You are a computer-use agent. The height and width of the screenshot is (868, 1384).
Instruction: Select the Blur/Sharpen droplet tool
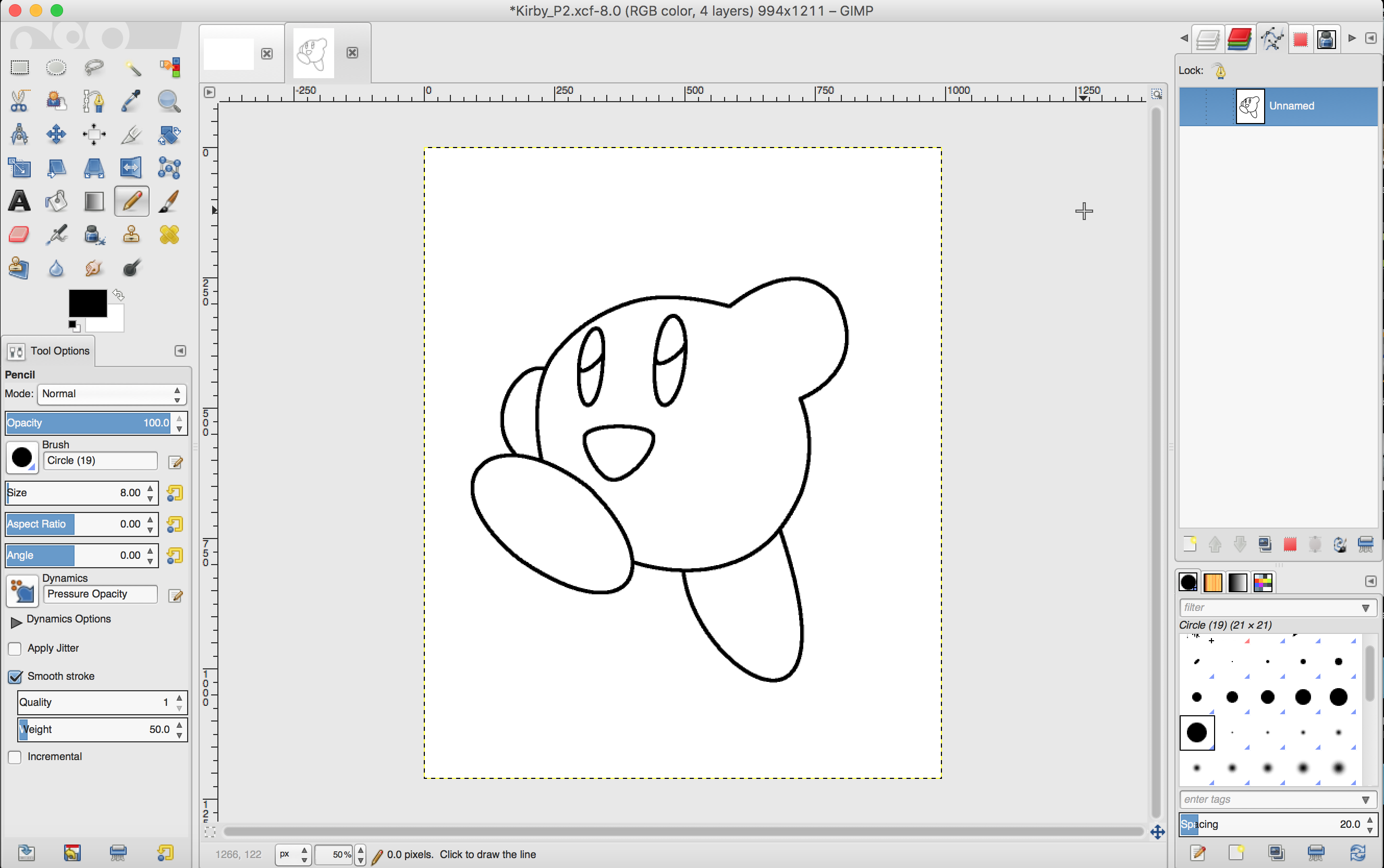(x=56, y=267)
